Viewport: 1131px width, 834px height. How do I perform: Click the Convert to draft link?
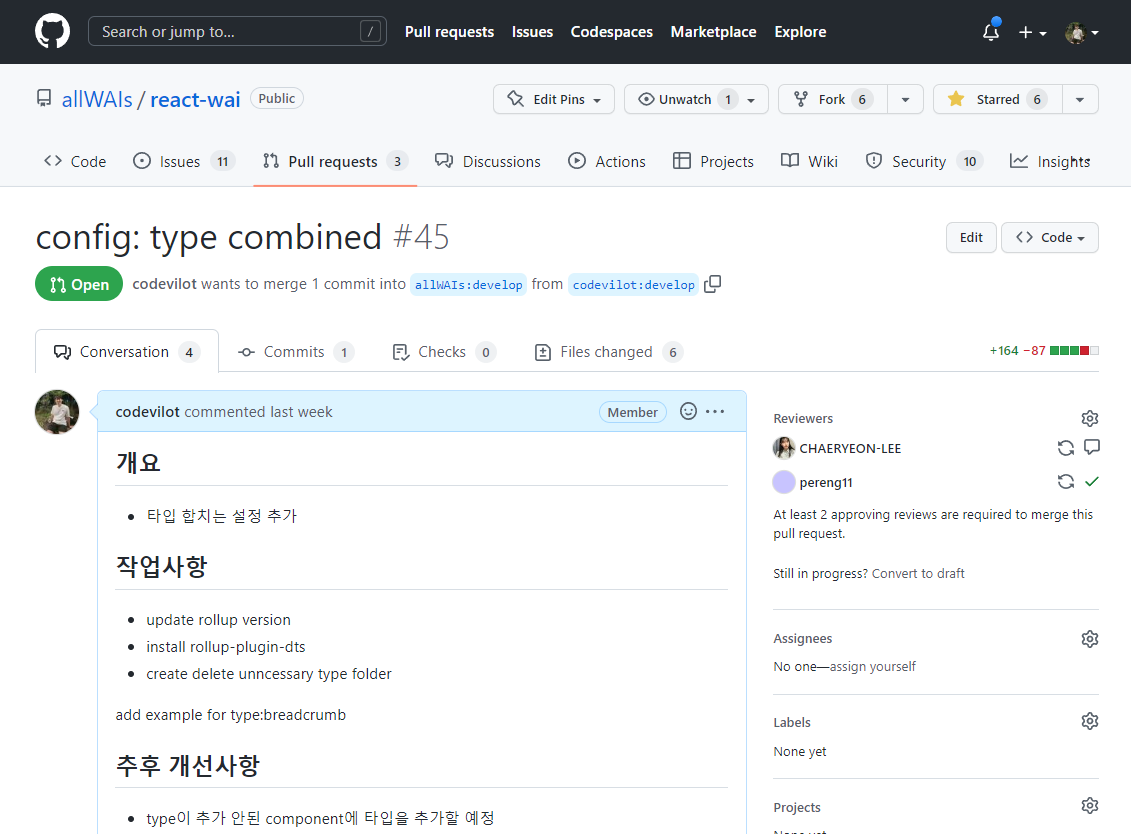[x=918, y=574]
